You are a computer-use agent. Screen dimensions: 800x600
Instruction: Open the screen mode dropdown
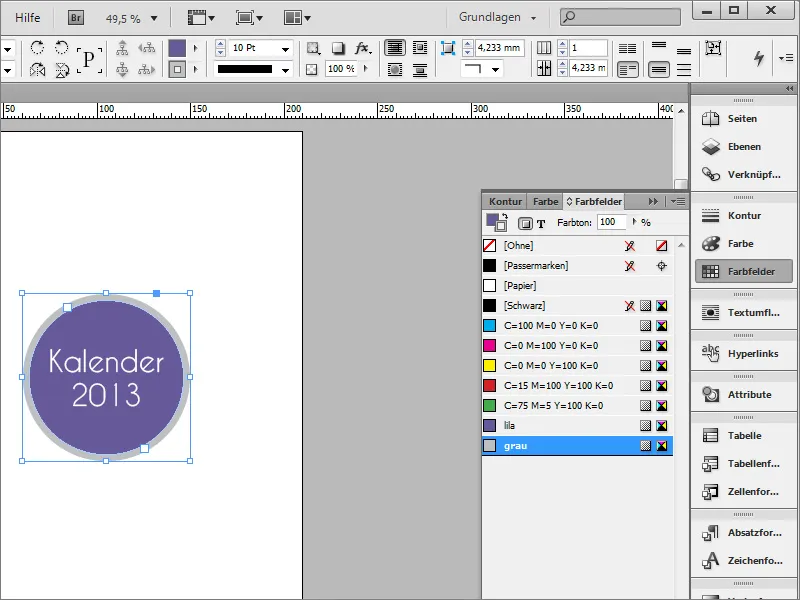click(249, 18)
